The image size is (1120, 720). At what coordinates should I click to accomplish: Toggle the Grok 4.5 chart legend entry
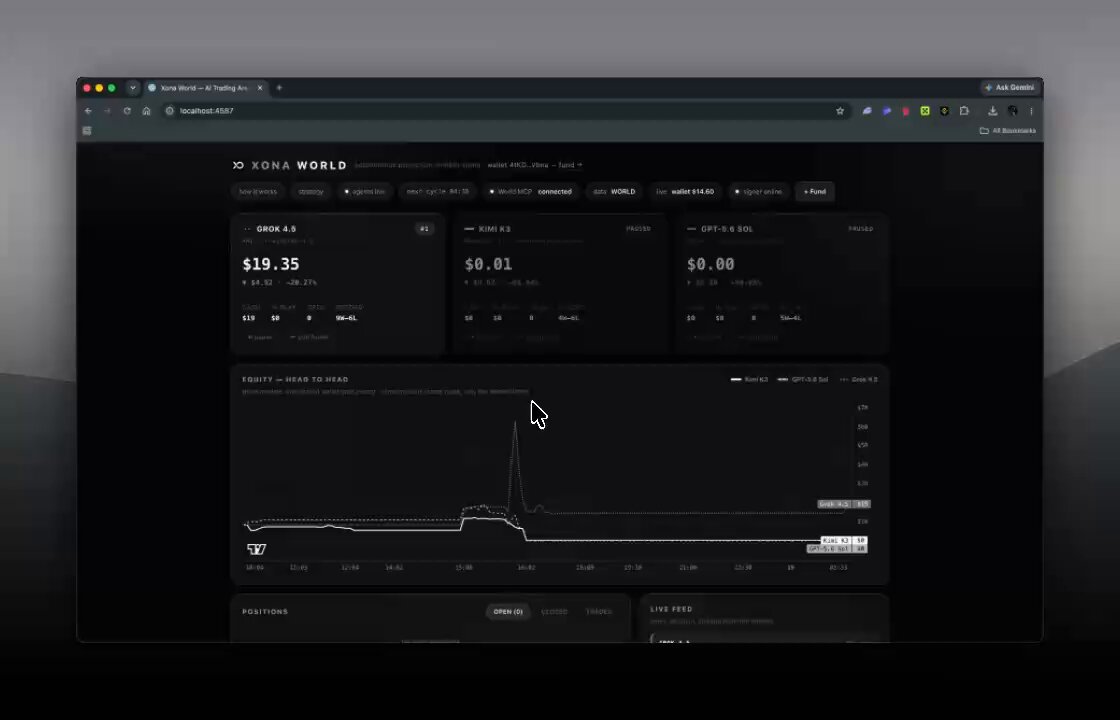[859, 379]
